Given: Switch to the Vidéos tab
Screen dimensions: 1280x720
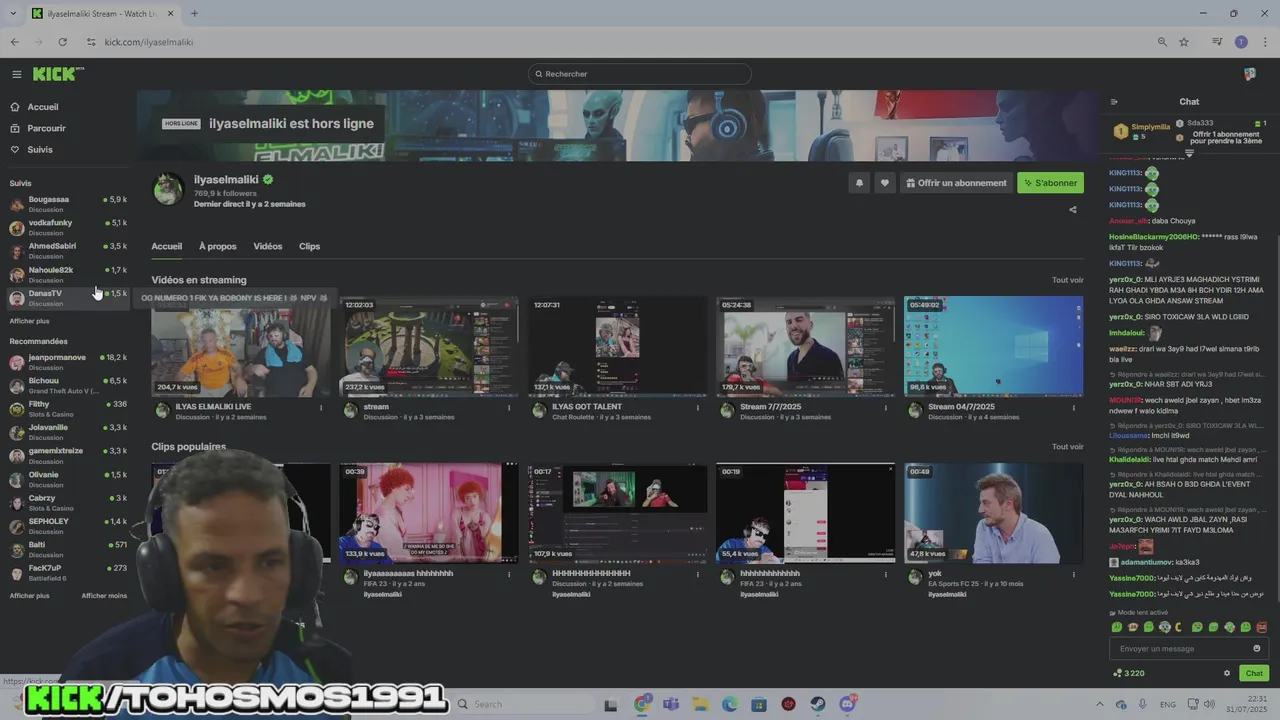Looking at the screenshot, I should (x=267, y=246).
